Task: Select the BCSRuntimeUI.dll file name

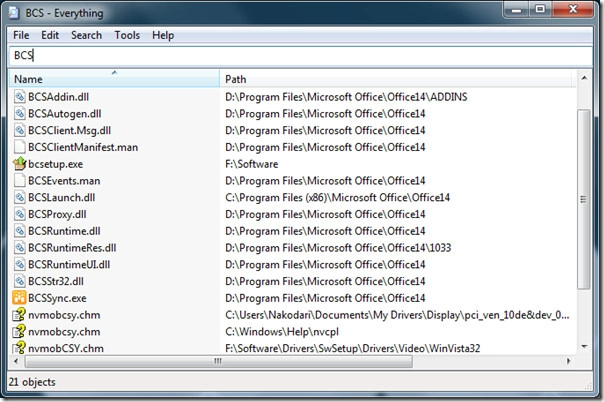Action: (x=69, y=265)
